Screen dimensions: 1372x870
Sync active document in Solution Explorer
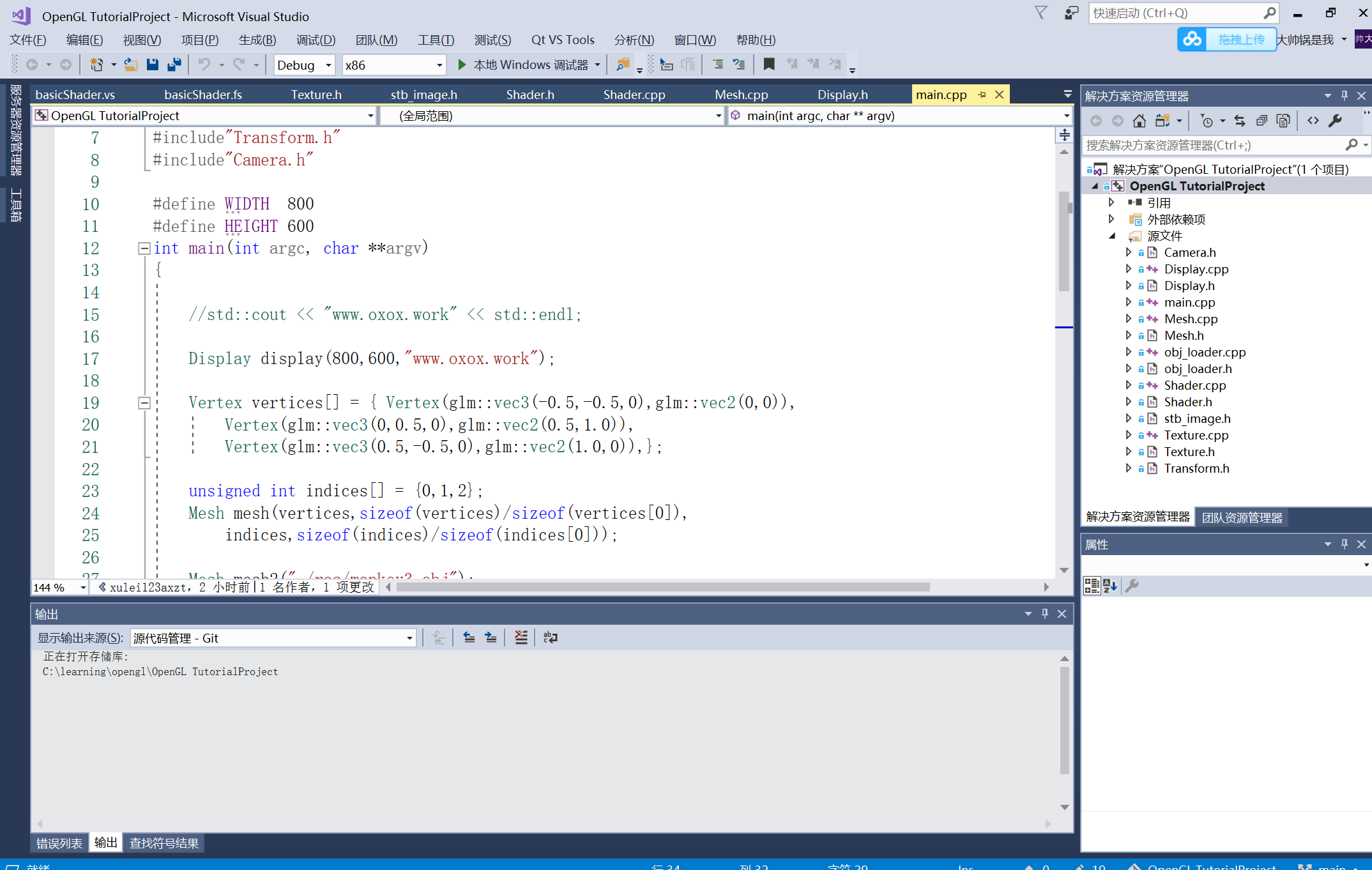[x=1240, y=120]
